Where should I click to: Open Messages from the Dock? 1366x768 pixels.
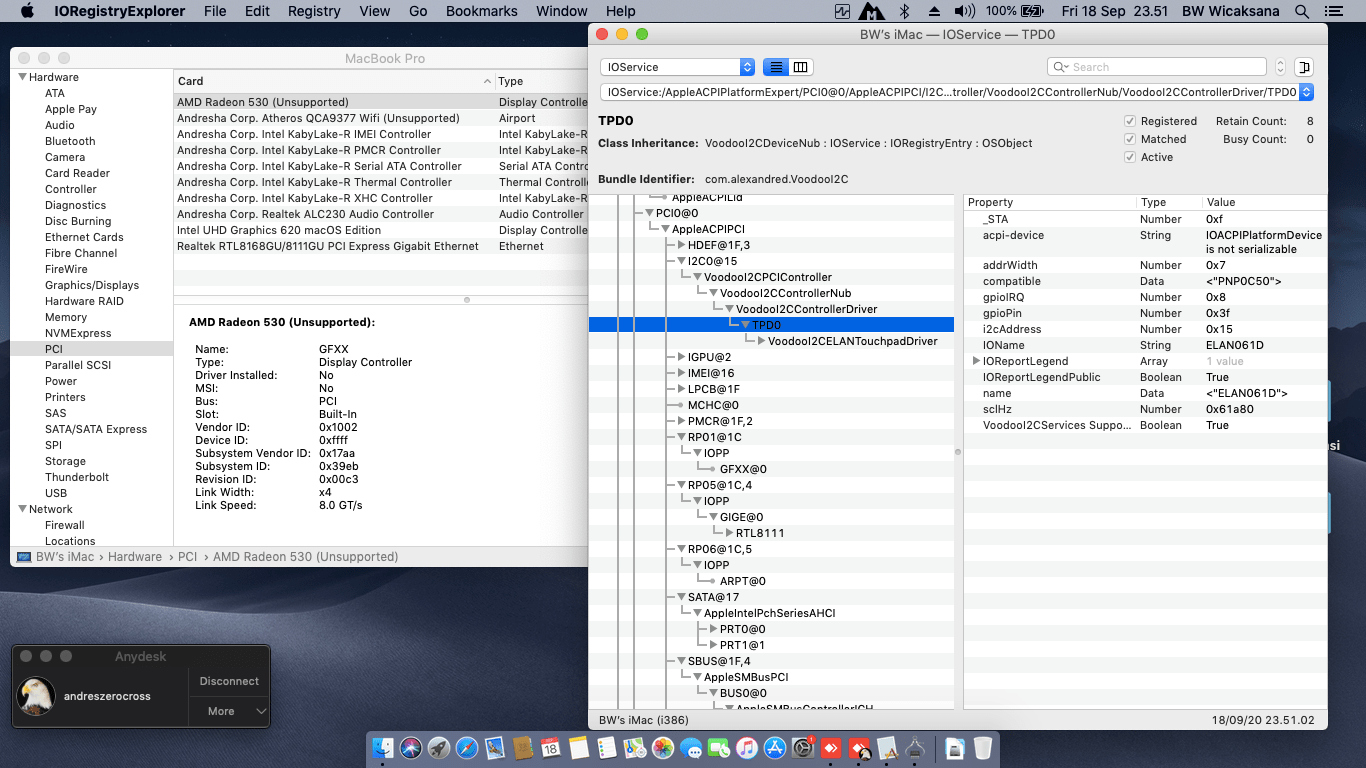click(x=691, y=747)
